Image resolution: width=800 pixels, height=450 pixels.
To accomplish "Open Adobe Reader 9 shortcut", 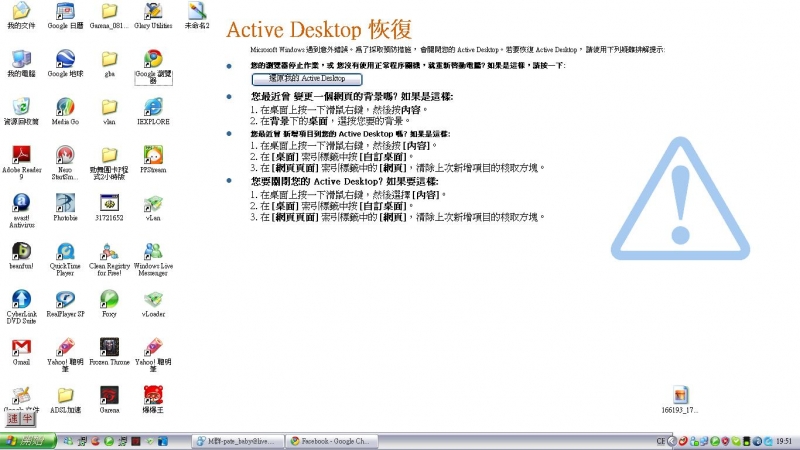I will [x=21, y=162].
